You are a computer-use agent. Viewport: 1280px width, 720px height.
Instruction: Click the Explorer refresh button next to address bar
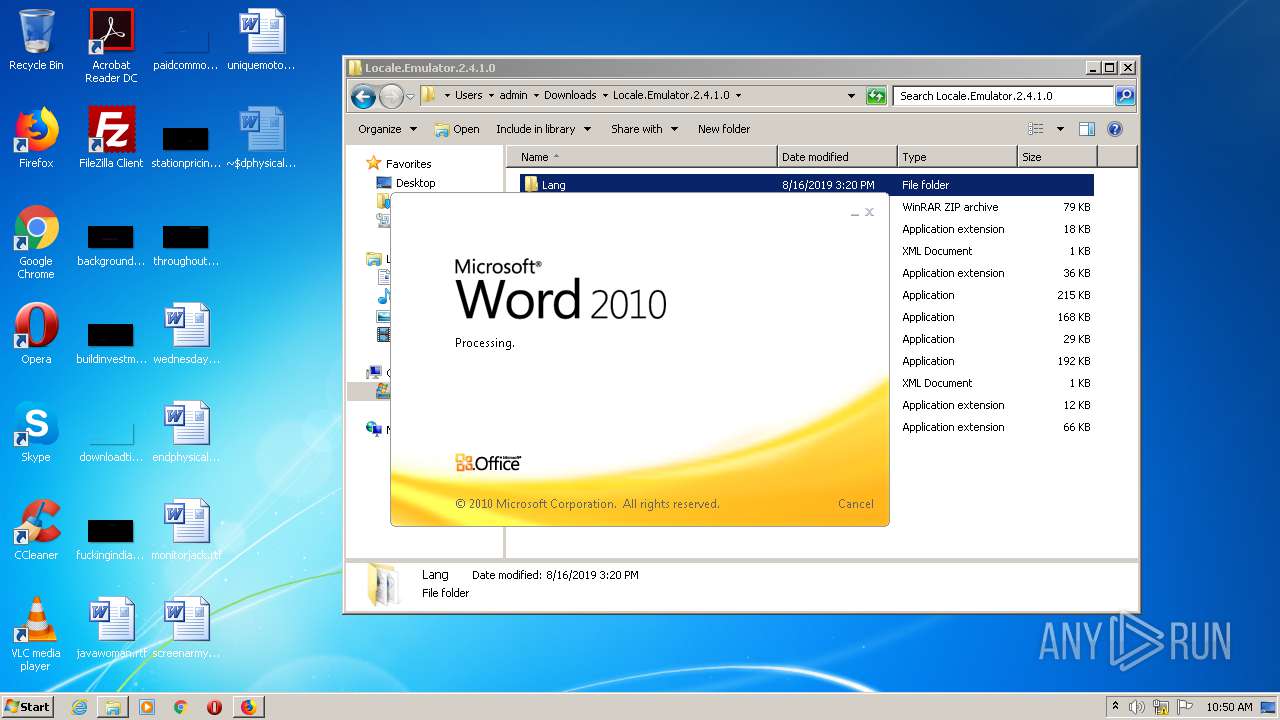pyautogui.click(x=876, y=96)
